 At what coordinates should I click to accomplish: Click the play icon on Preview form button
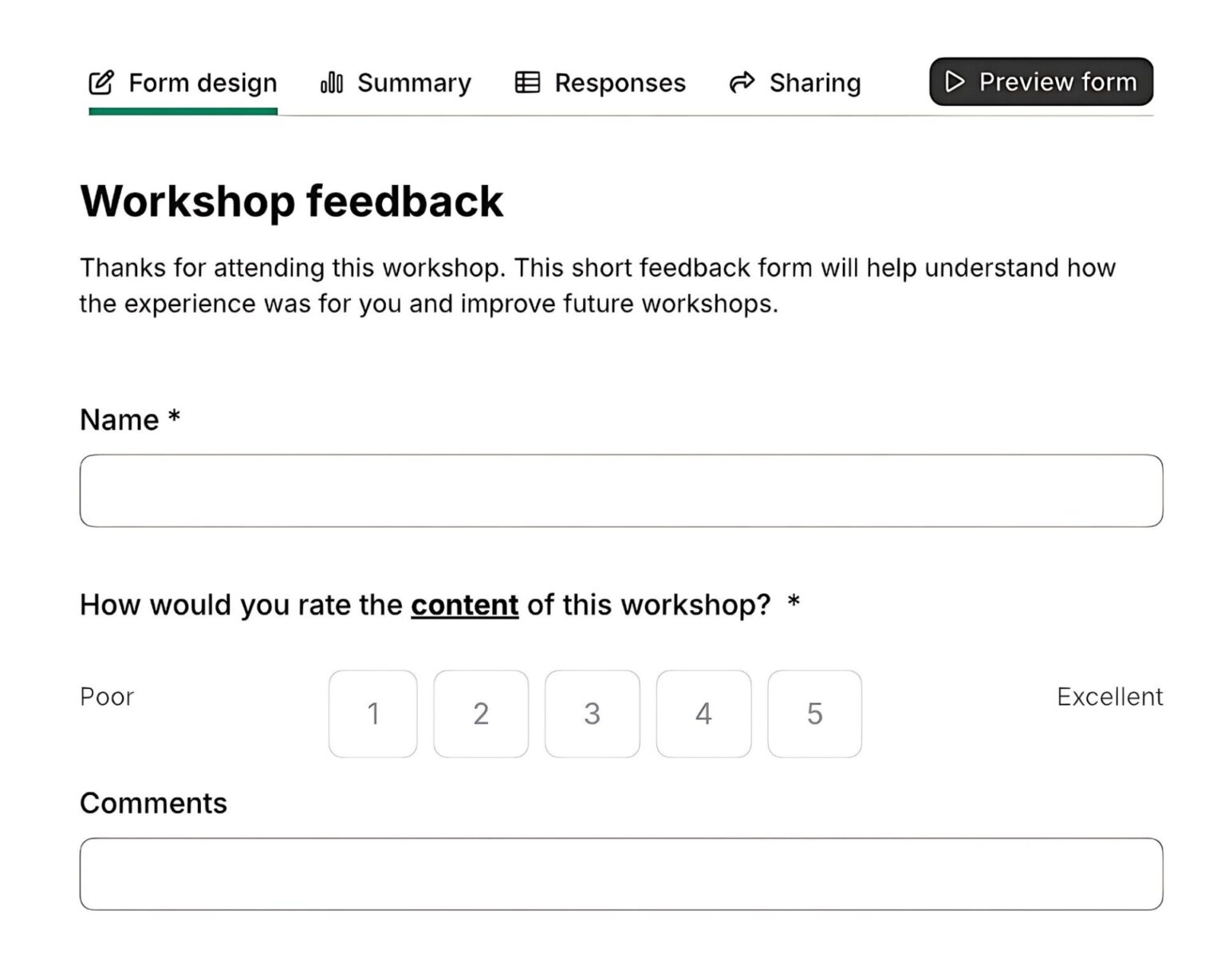click(x=954, y=81)
